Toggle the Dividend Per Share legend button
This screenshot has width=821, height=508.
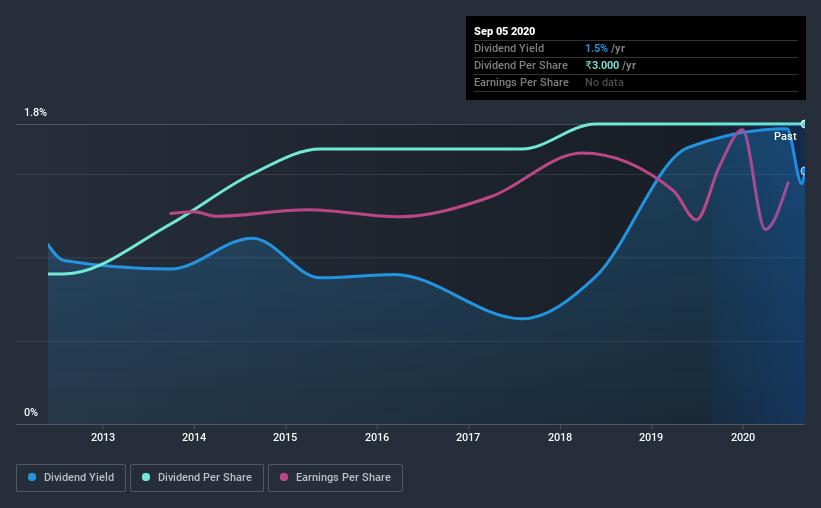pos(197,478)
